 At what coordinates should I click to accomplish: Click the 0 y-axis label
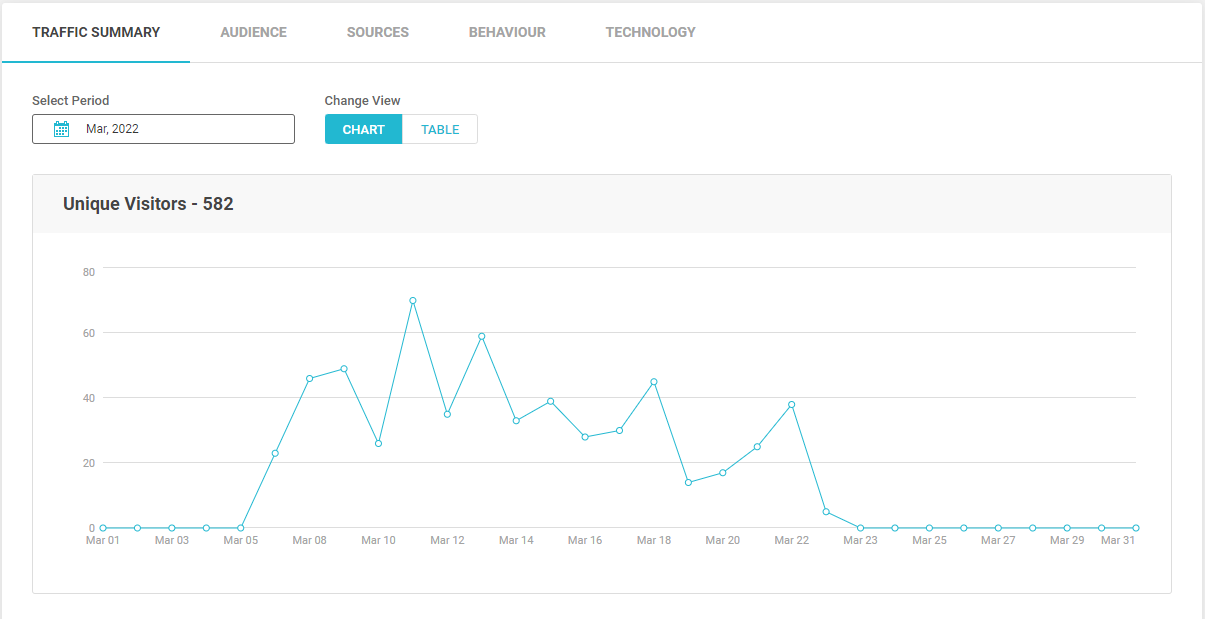(x=92, y=528)
